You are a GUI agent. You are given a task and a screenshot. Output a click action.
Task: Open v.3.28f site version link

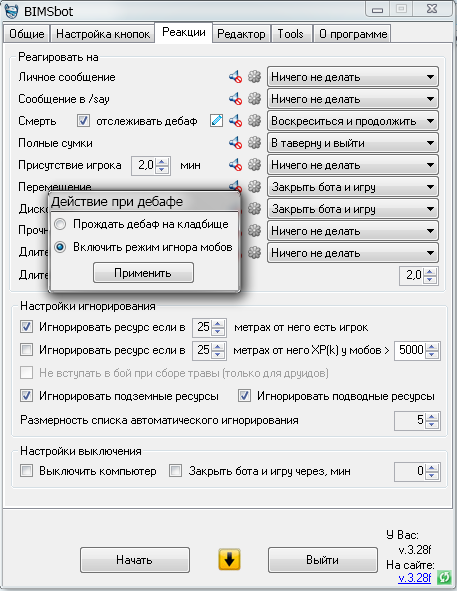414,577
